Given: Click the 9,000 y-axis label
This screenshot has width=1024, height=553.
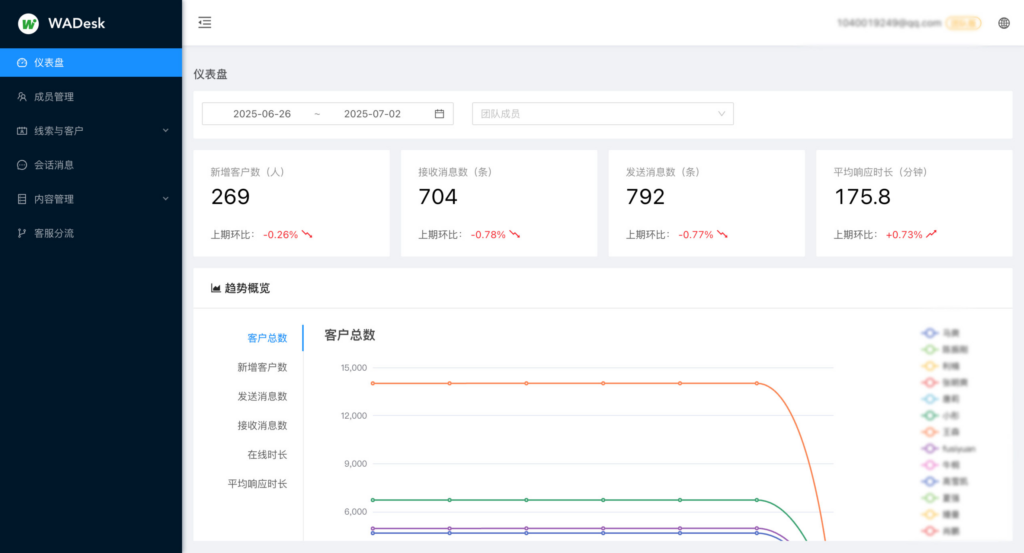Looking at the screenshot, I should pos(355,464).
